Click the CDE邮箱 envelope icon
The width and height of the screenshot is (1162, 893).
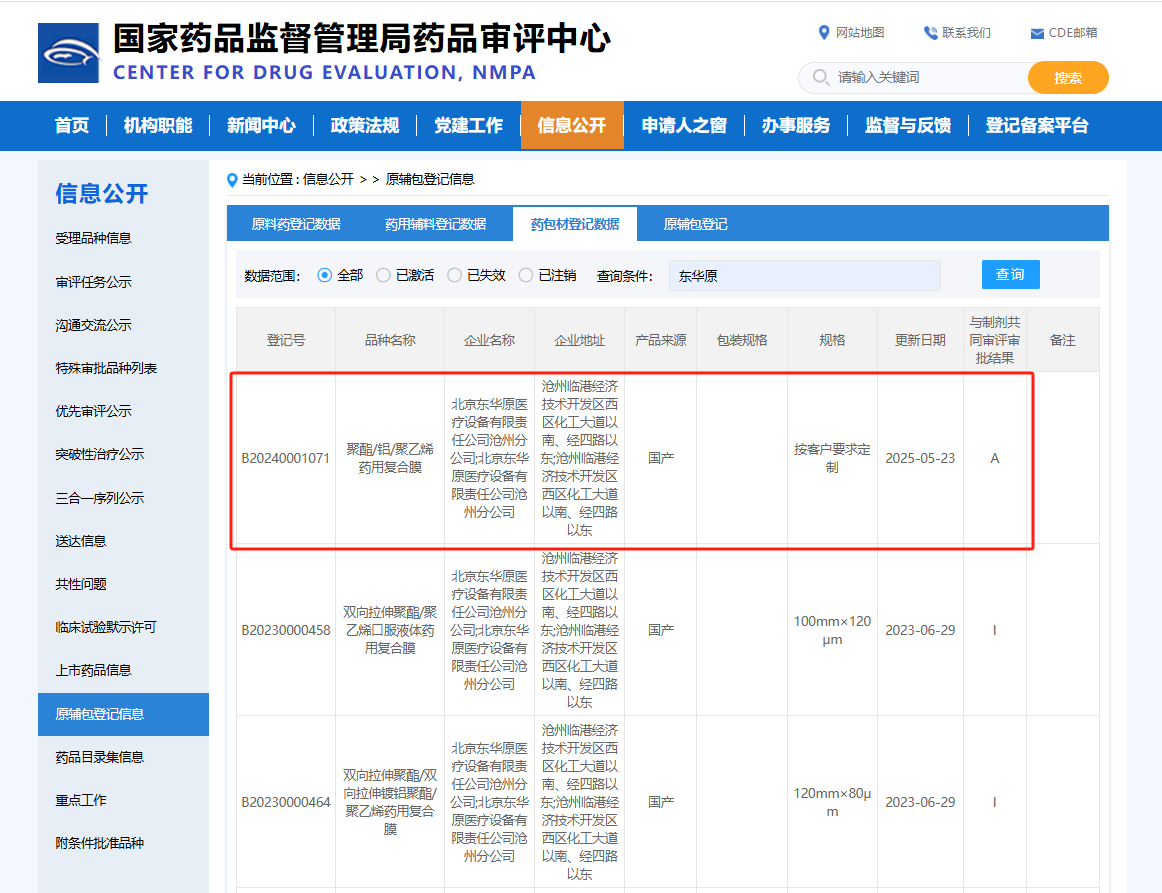pos(1037,33)
